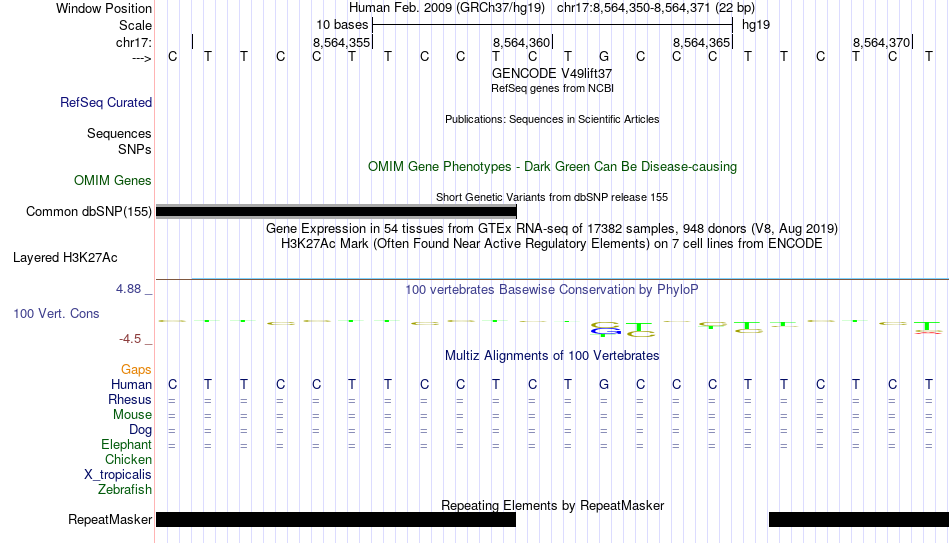The image size is (950, 543).
Task: Click the -4.5 PhyloP lower value
Action: (130, 339)
